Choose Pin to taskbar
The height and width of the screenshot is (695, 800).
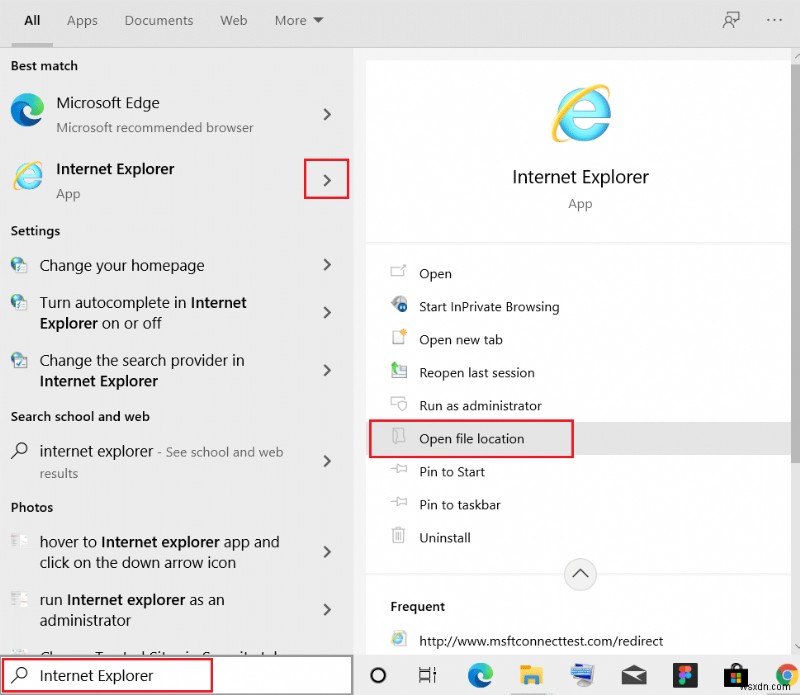point(579,505)
